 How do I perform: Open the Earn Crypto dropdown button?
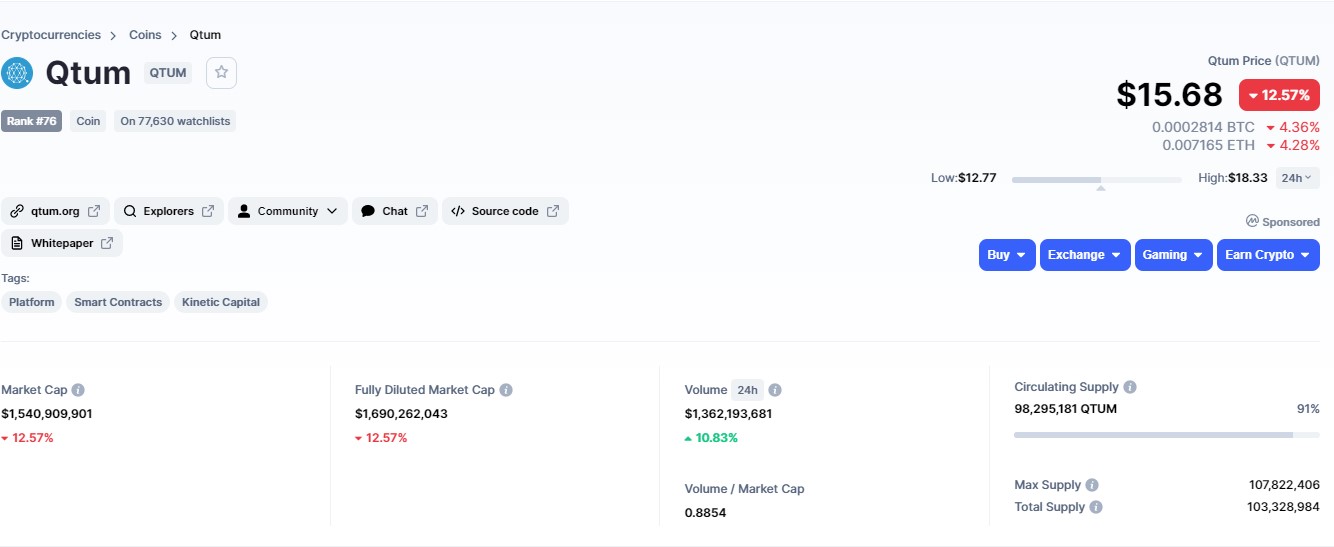1268,255
